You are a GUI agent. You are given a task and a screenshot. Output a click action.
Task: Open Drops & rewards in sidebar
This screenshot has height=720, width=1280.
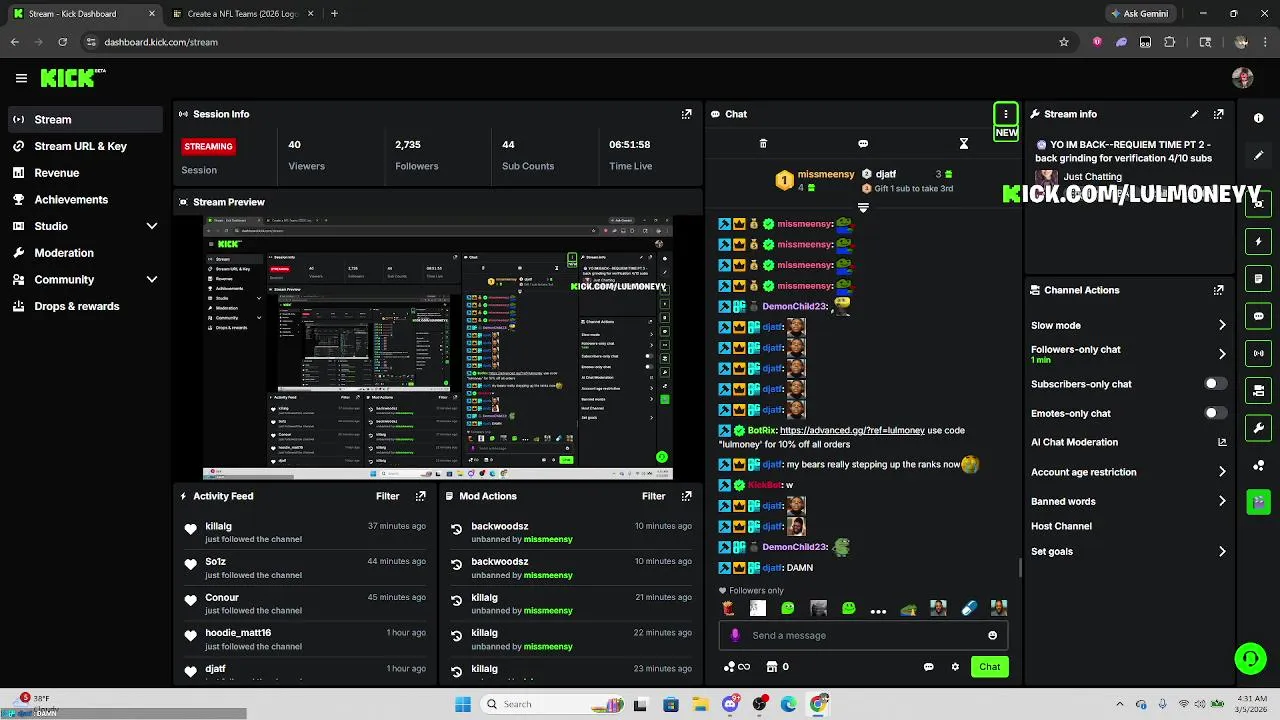click(77, 306)
